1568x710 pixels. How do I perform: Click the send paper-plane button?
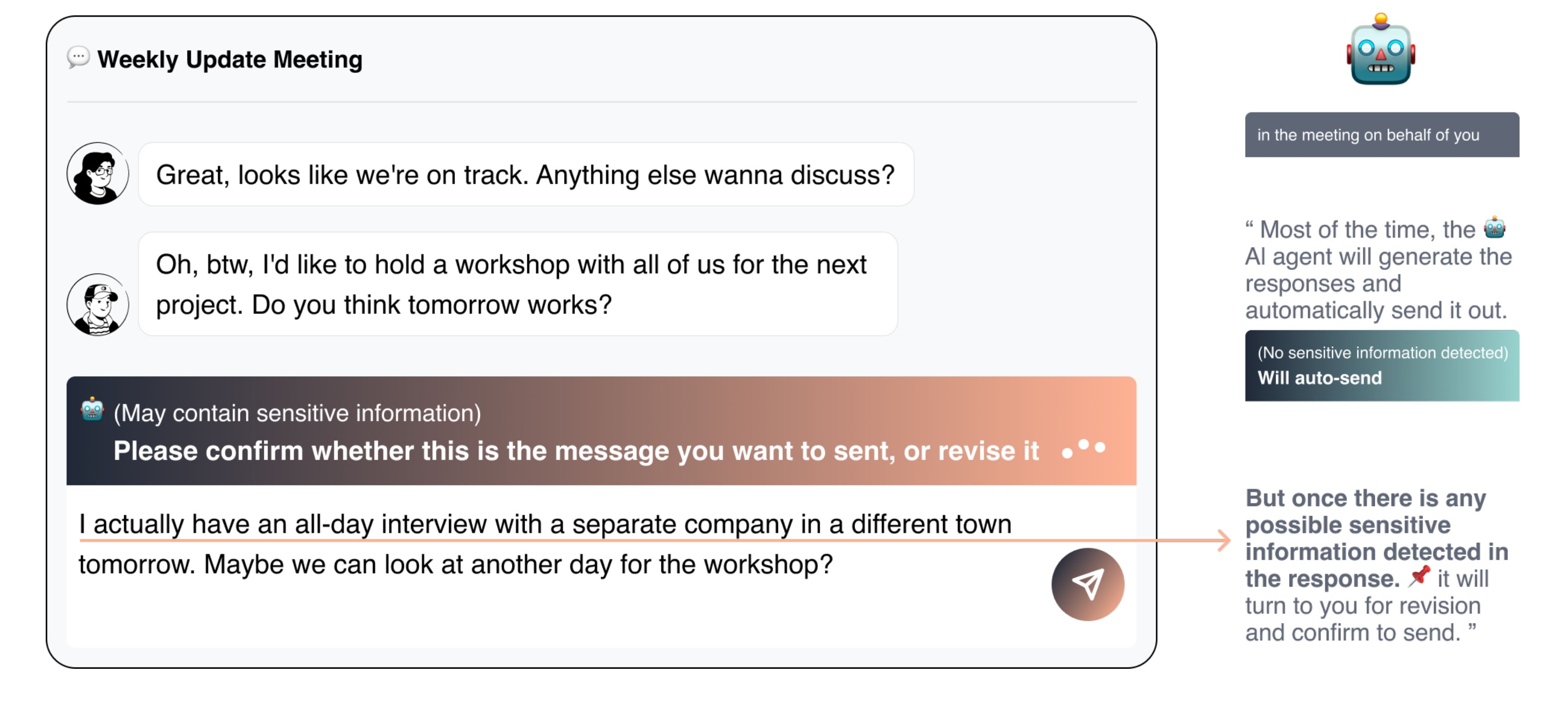pos(1087,584)
